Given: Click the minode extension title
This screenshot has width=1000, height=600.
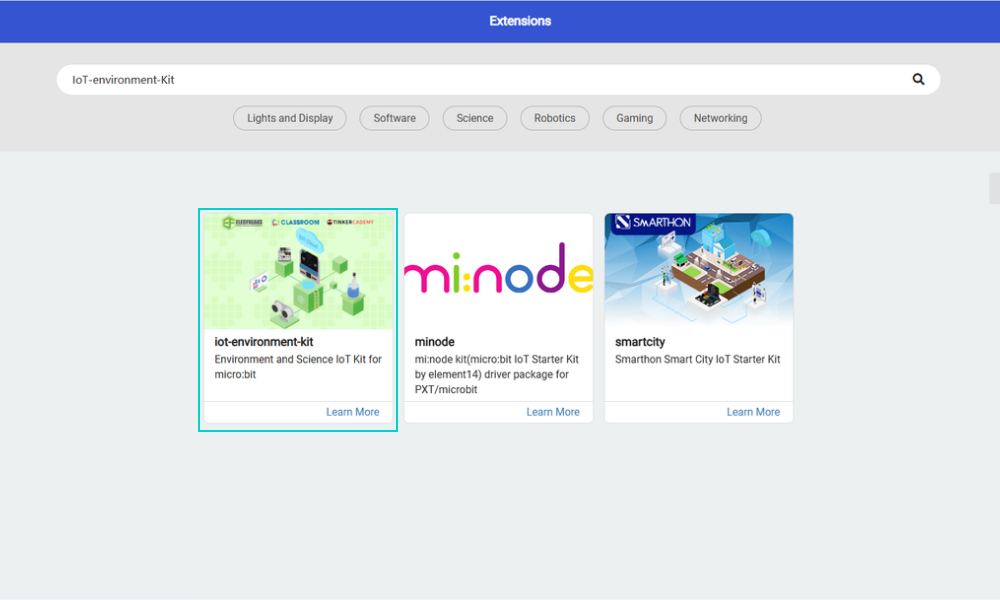Looking at the screenshot, I should [435, 342].
